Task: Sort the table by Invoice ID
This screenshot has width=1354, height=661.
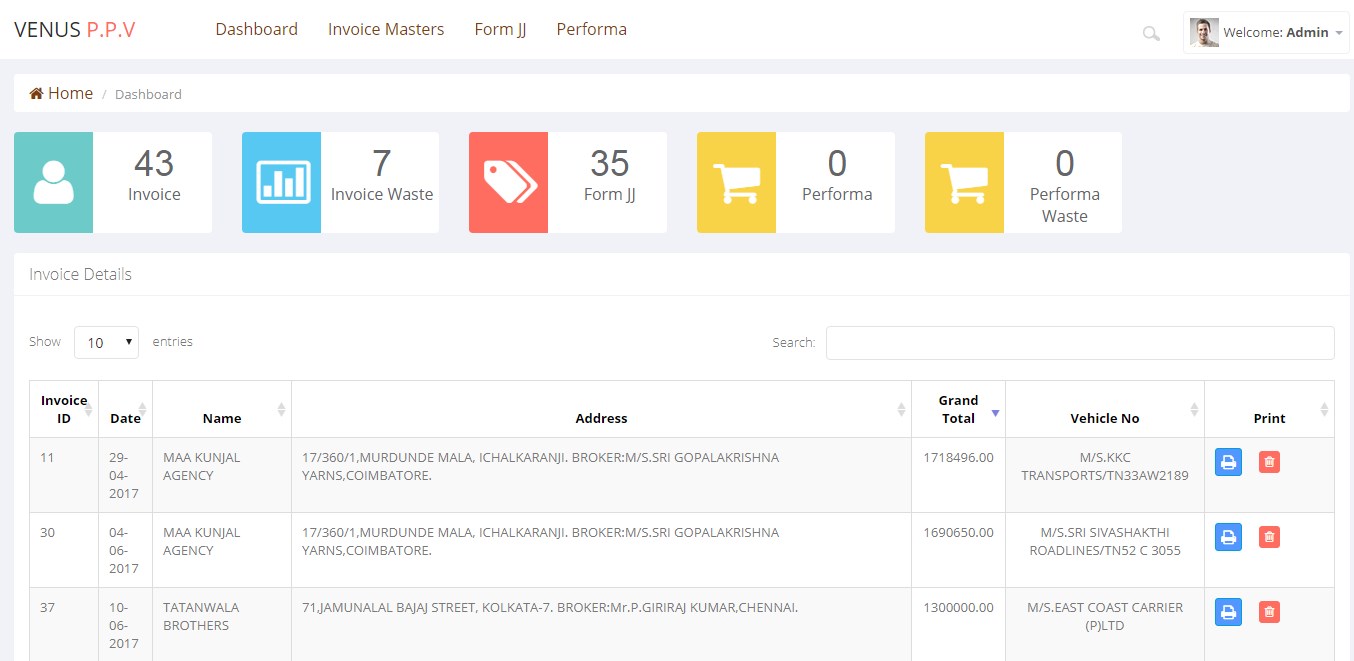Action: coord(64,409)
